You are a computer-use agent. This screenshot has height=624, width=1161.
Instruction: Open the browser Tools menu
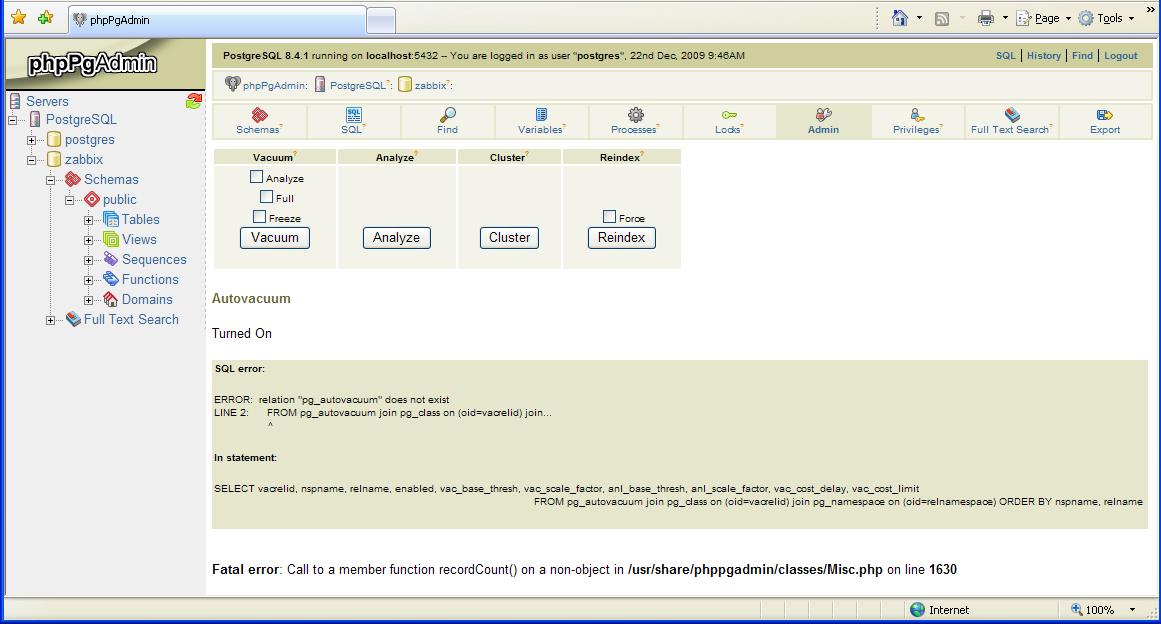1106,19
